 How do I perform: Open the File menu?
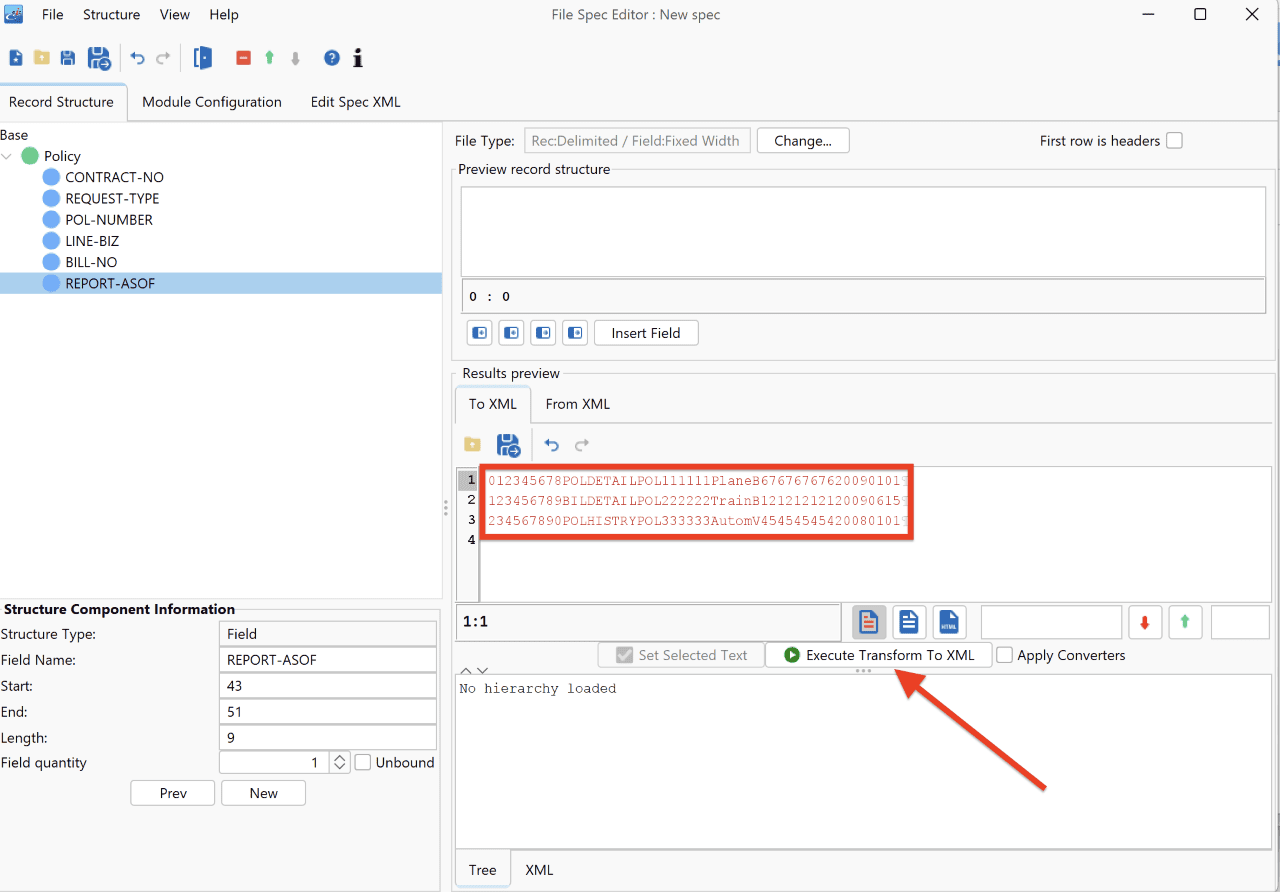(53, 14)
